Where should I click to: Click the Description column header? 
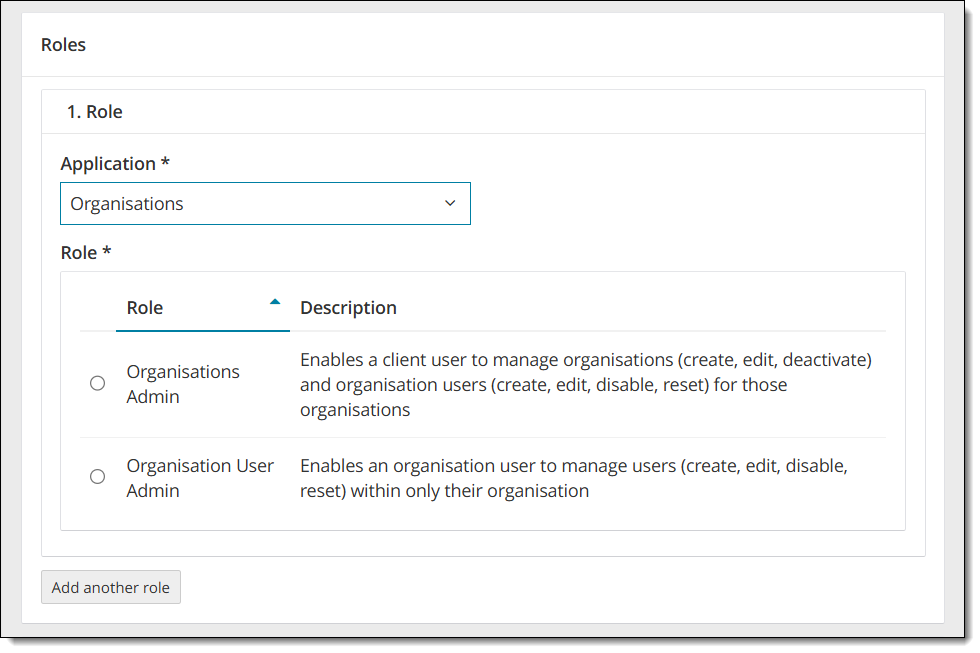tap(348, 308)
